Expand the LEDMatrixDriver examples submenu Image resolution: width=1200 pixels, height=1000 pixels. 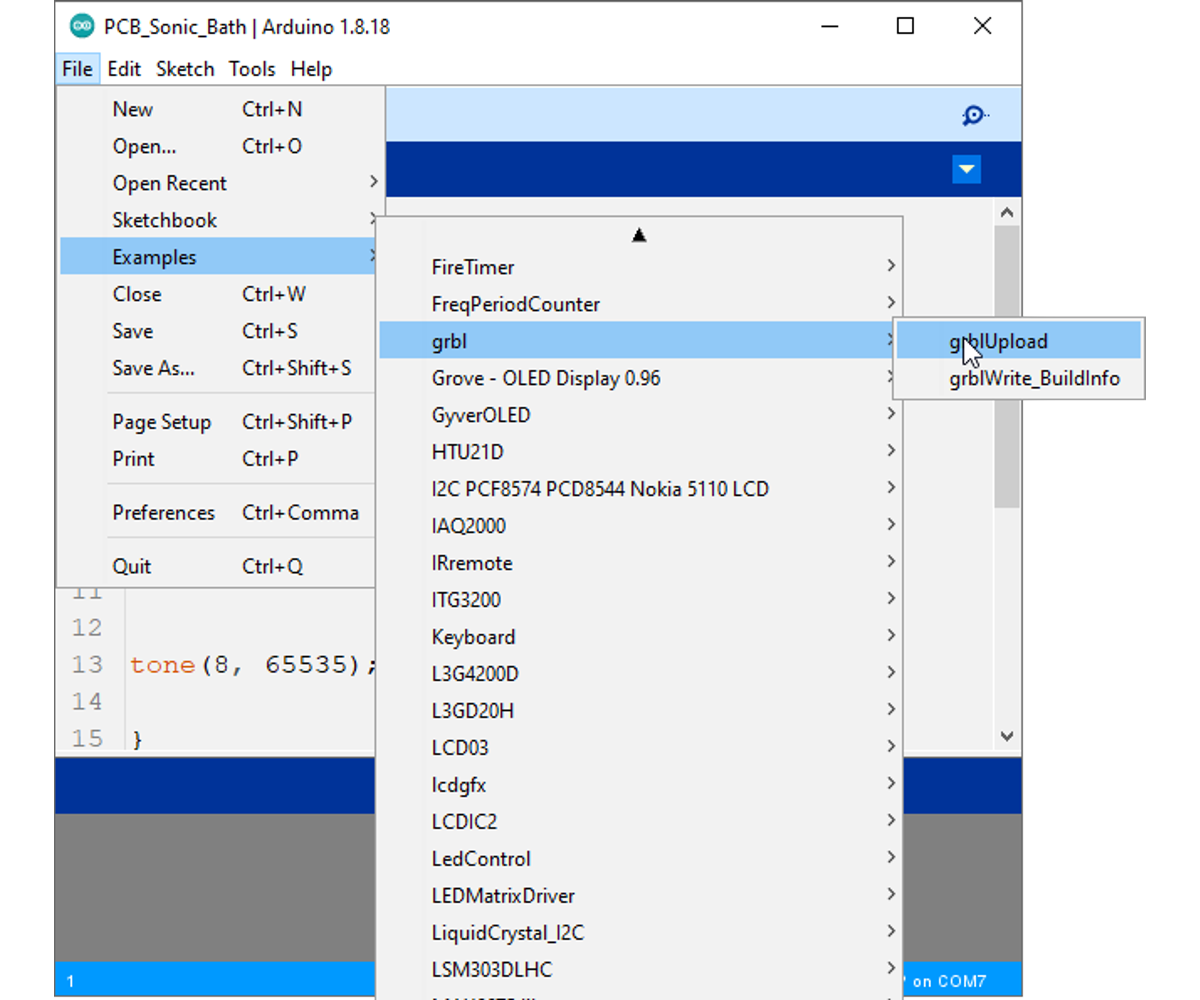(640, 897)
